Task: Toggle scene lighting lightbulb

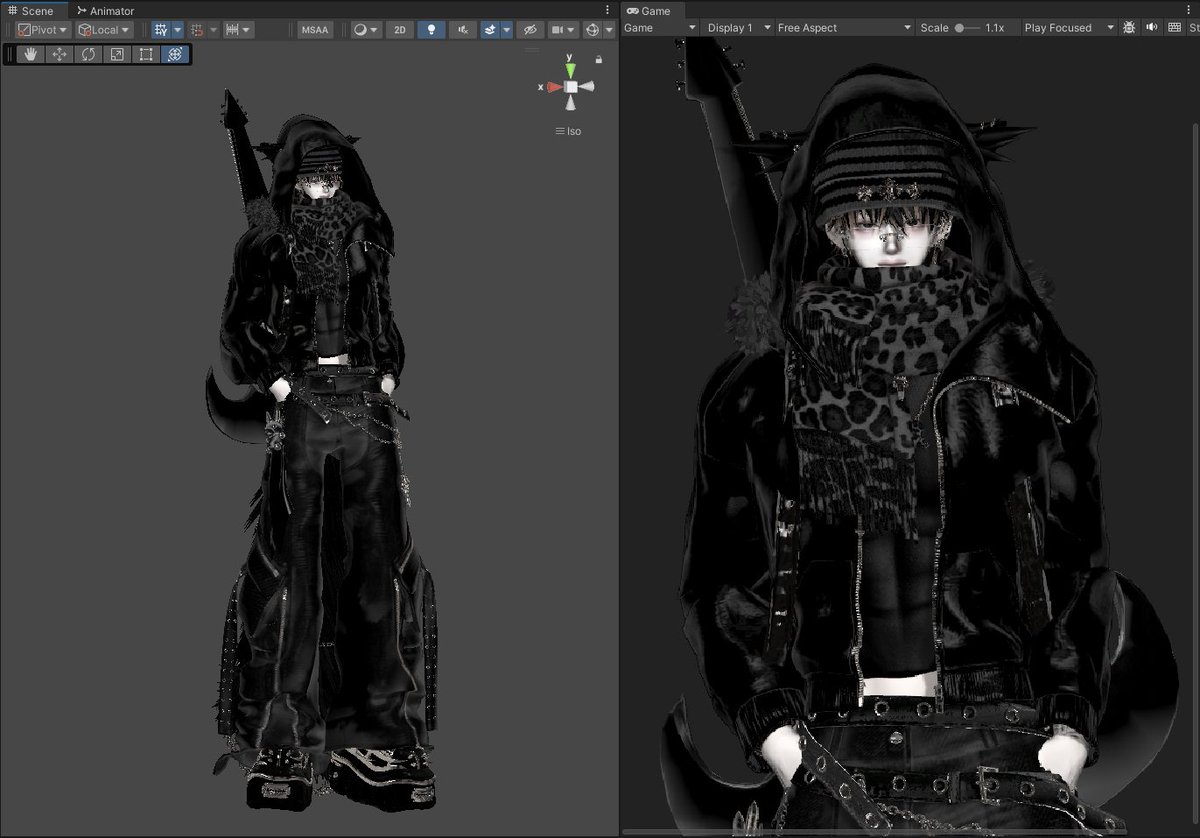Action: 431,30
